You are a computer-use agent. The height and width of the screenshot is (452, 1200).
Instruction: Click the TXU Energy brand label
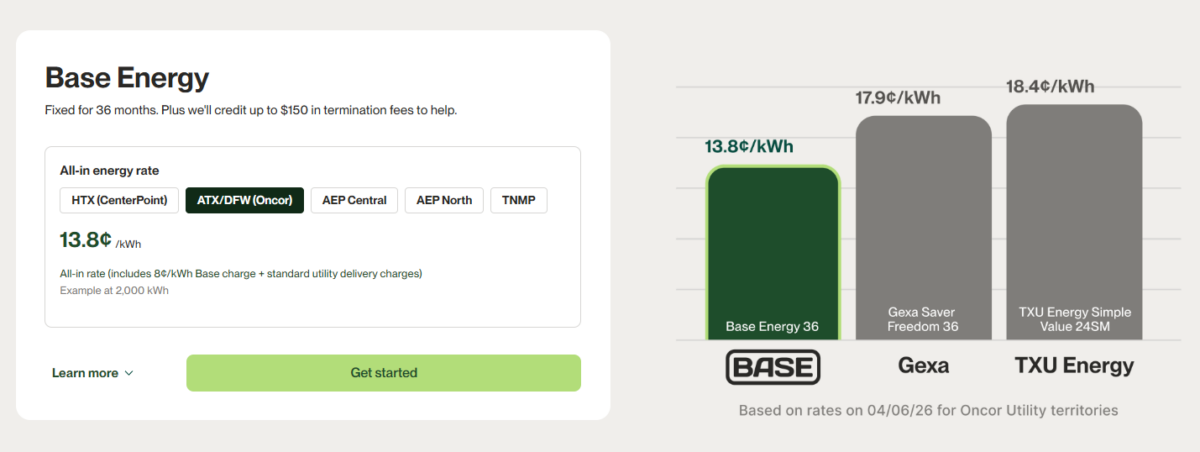1074,366
